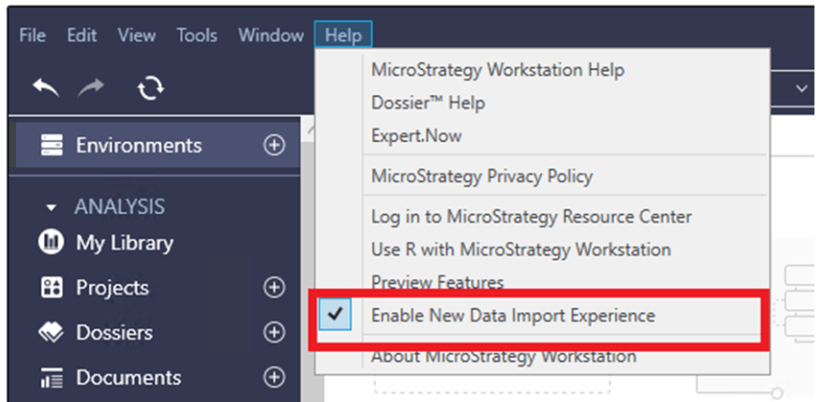Expand the dropdown chevron at top right
816x402 pixels.
click(x=801, y=89)
